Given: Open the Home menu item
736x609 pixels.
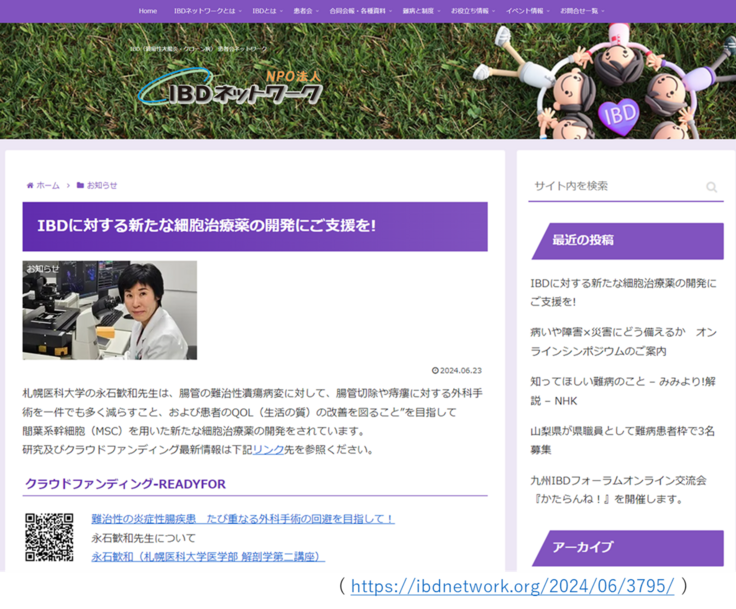Looking at the screenshot, I should [147, 11].
